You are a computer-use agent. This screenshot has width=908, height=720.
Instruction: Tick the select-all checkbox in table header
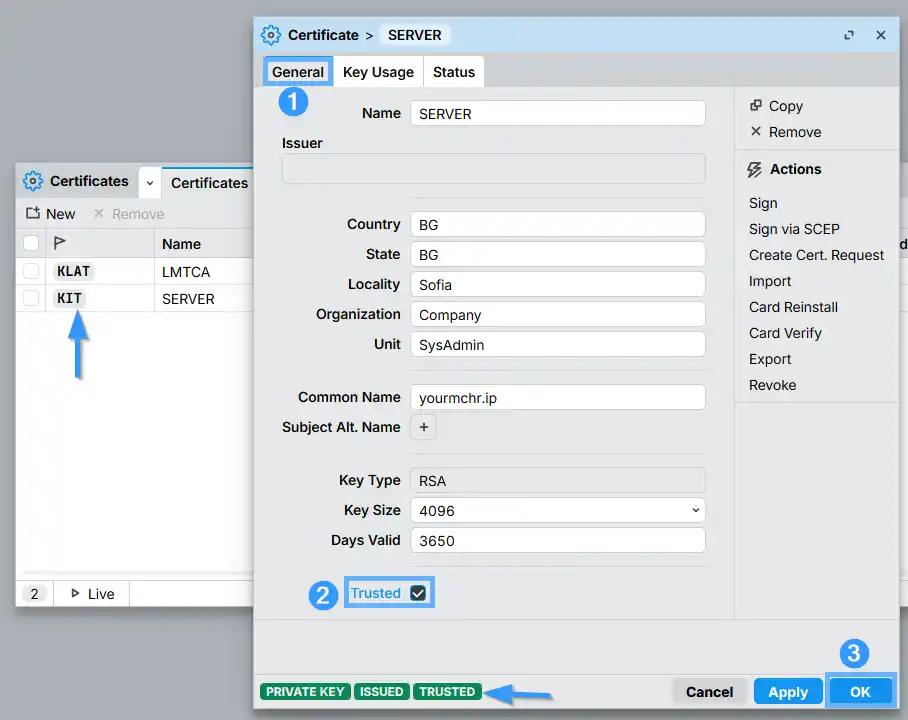pyautogui.click(x=31, y=243)
